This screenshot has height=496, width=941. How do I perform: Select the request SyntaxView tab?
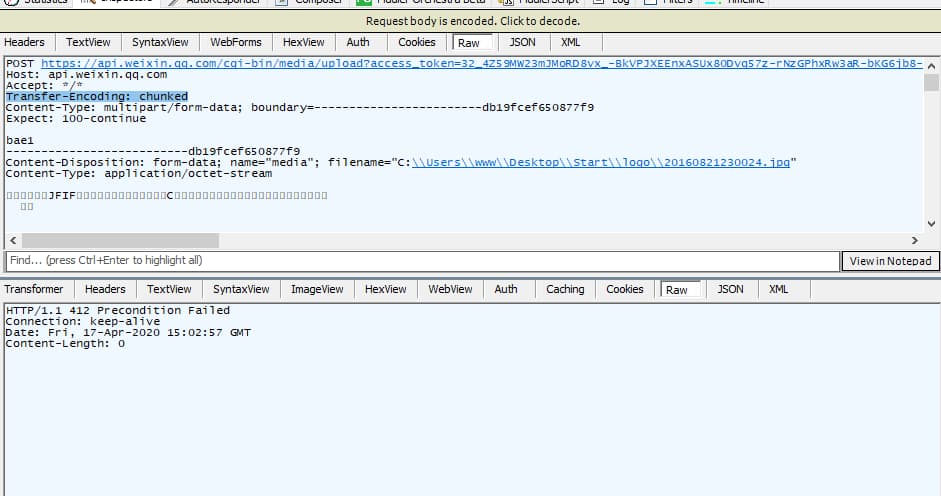click(160, 42)
